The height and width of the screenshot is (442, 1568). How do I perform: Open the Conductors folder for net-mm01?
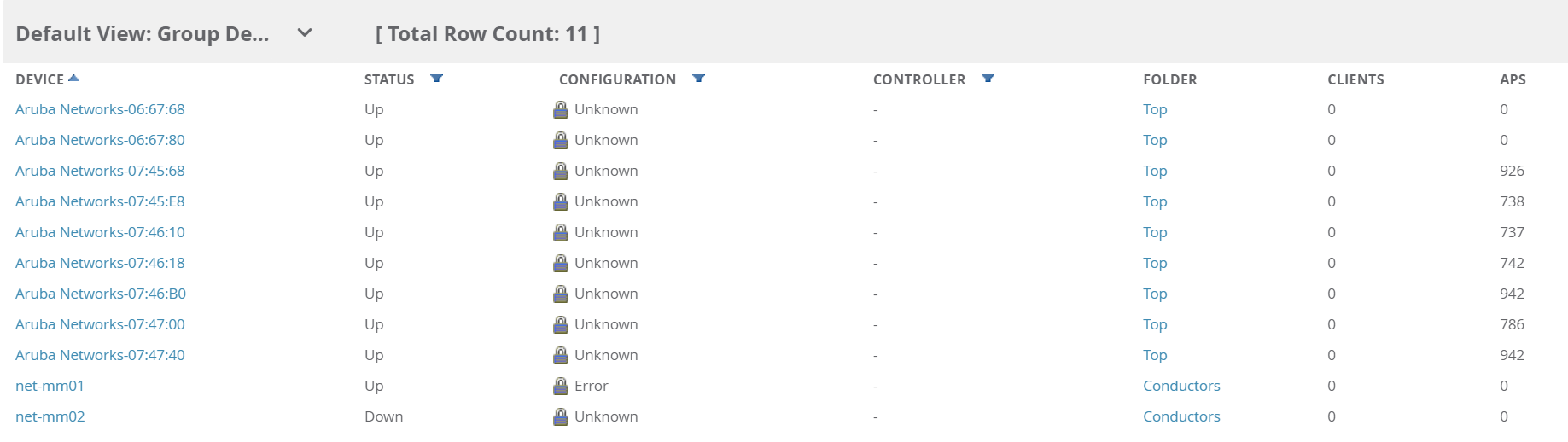(x=1181, y=386)
